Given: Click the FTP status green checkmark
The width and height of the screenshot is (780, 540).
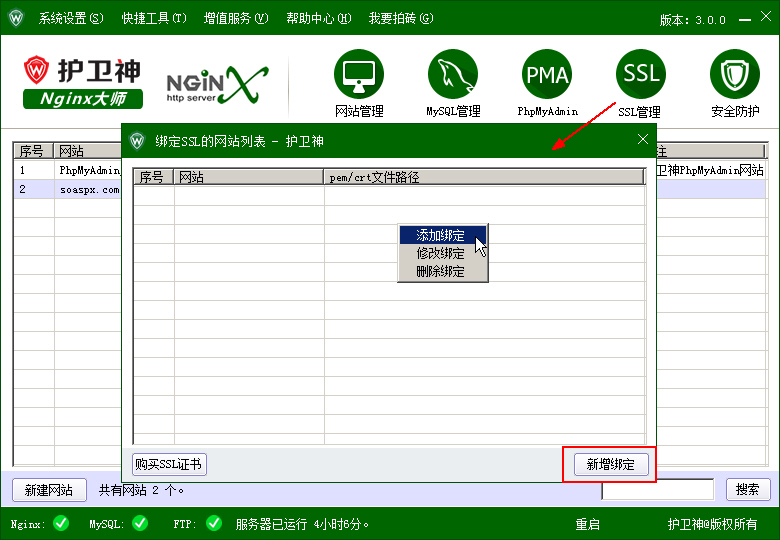Looking at the screenshot, I should (x=213, y=523).
